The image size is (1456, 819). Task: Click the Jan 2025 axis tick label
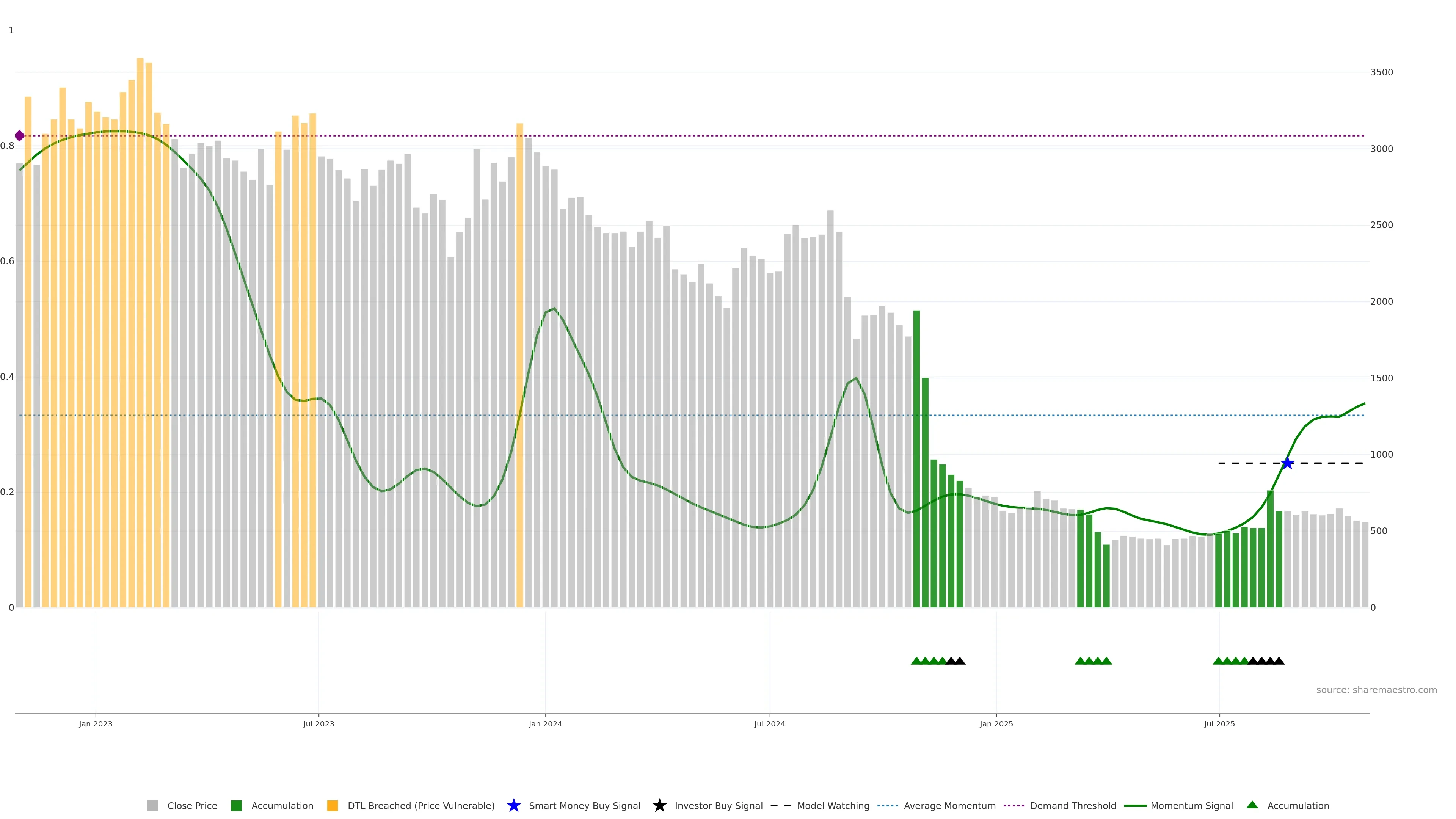coord(996,723)
